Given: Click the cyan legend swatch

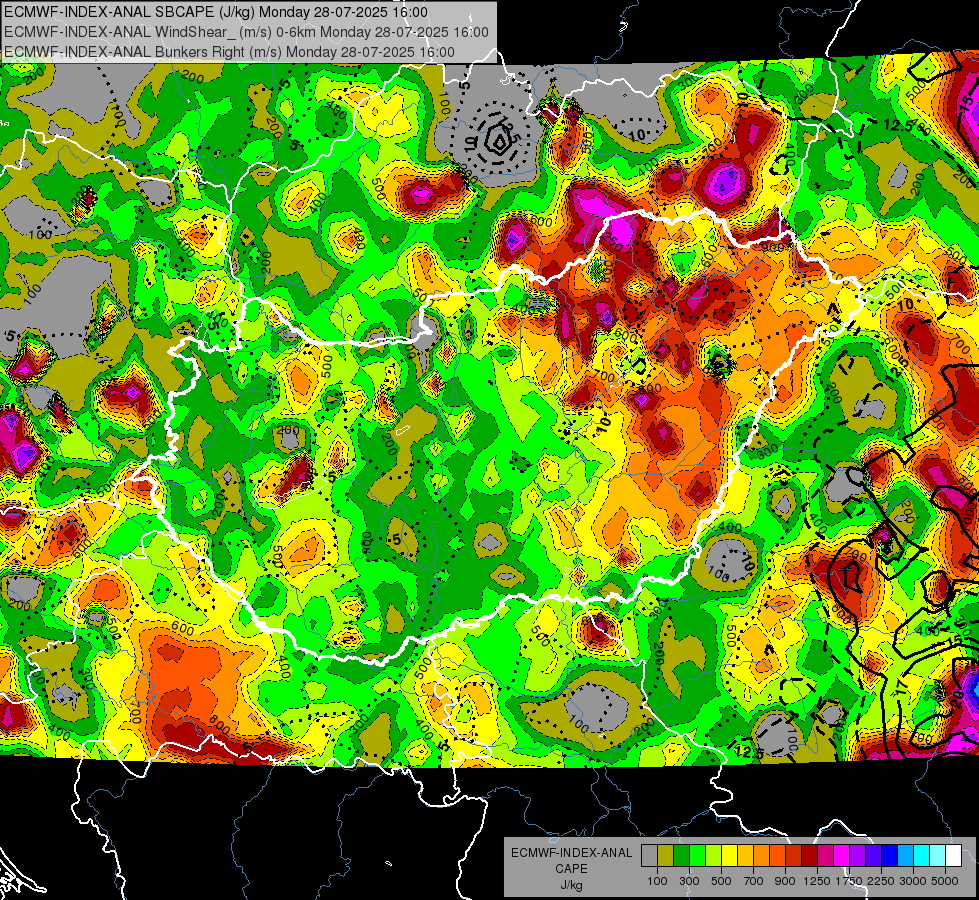Looking at the screenshot, I should point(922,856).
